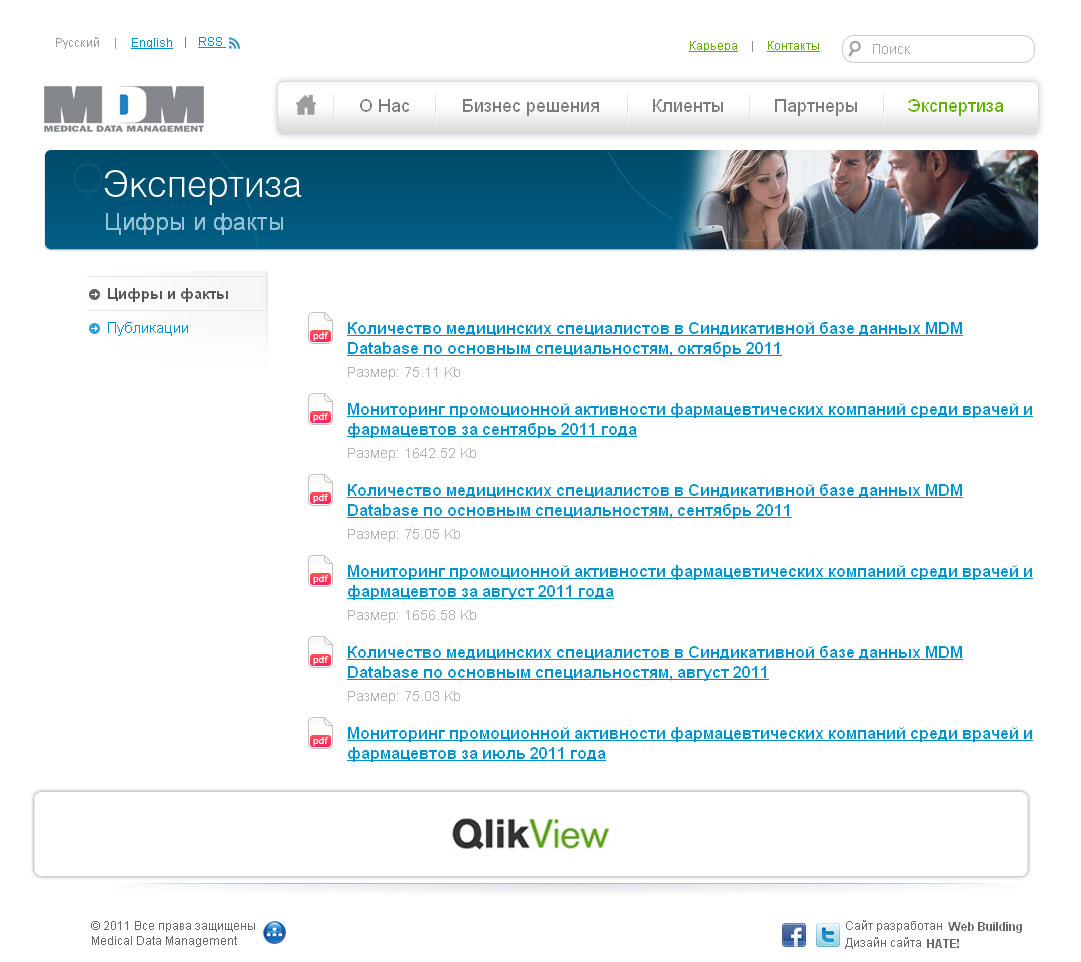Viewport: 1081px width, 962px height.
Task: Select the Русский language option
Action: pyautogui.click(x=77, y=43)
